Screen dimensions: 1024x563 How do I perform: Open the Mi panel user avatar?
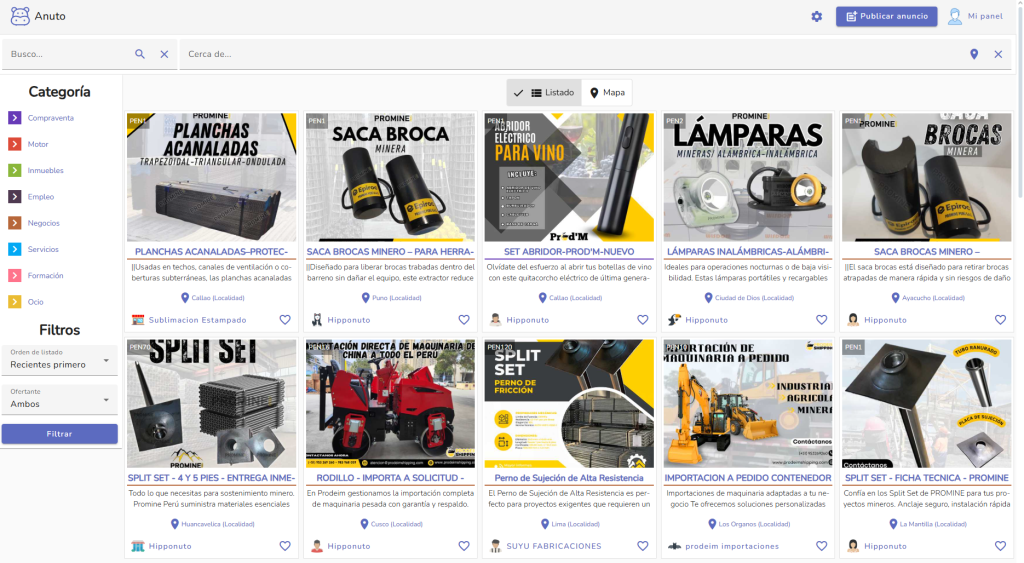point(955,16)
